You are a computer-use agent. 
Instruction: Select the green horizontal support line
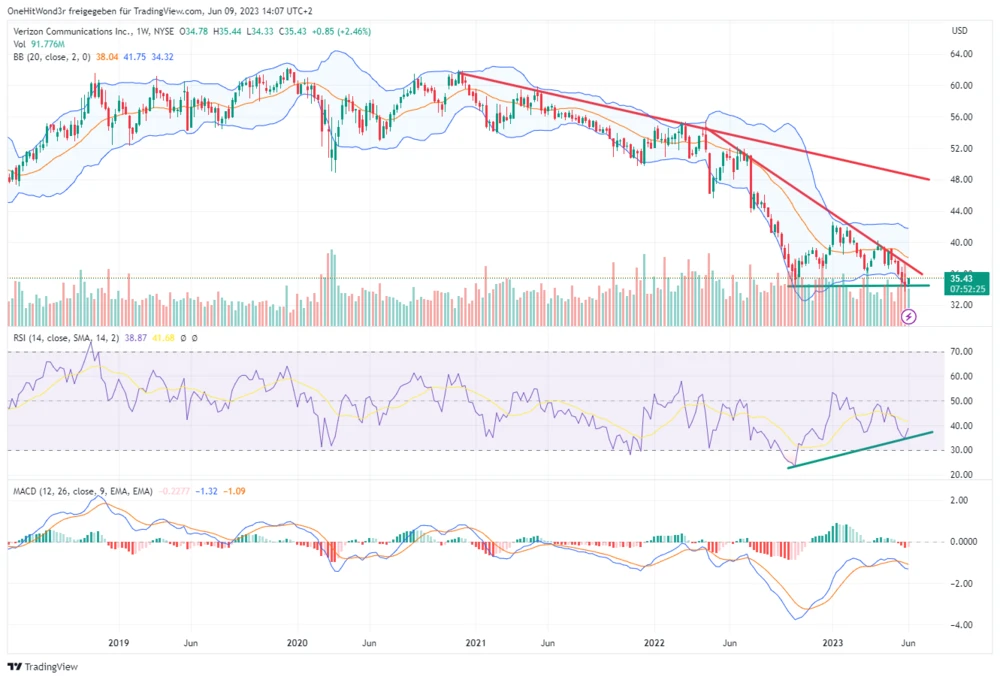click(x=860, y=286)
